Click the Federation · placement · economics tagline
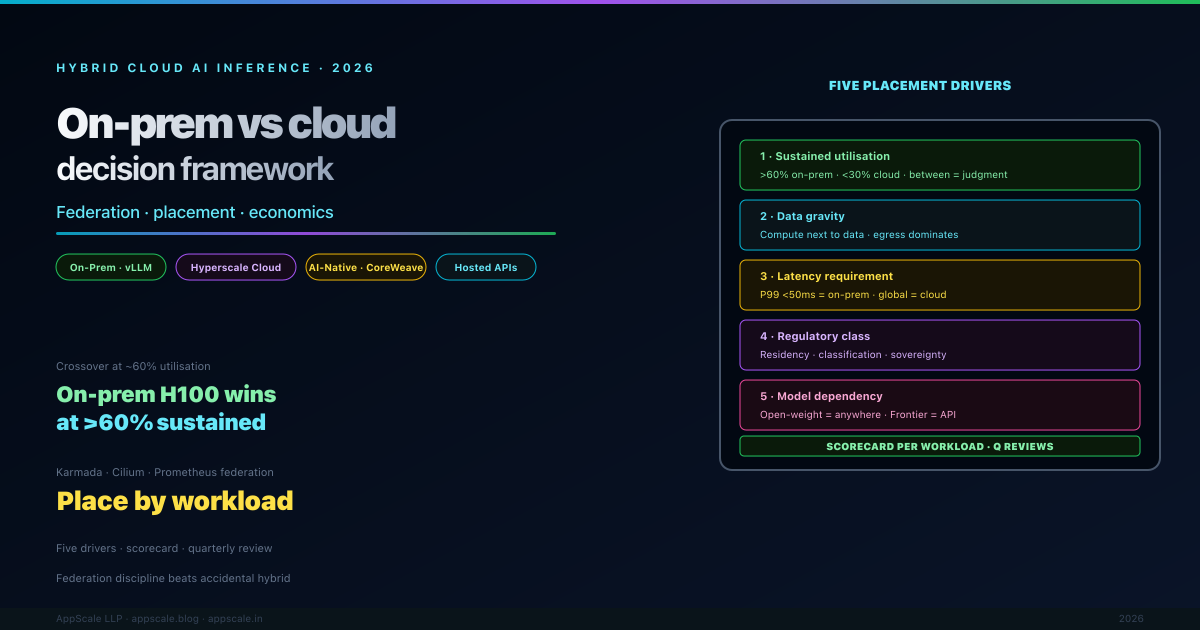Image resolution: width=1200 pixels, height=630 pixels. (x=195, y=212)
